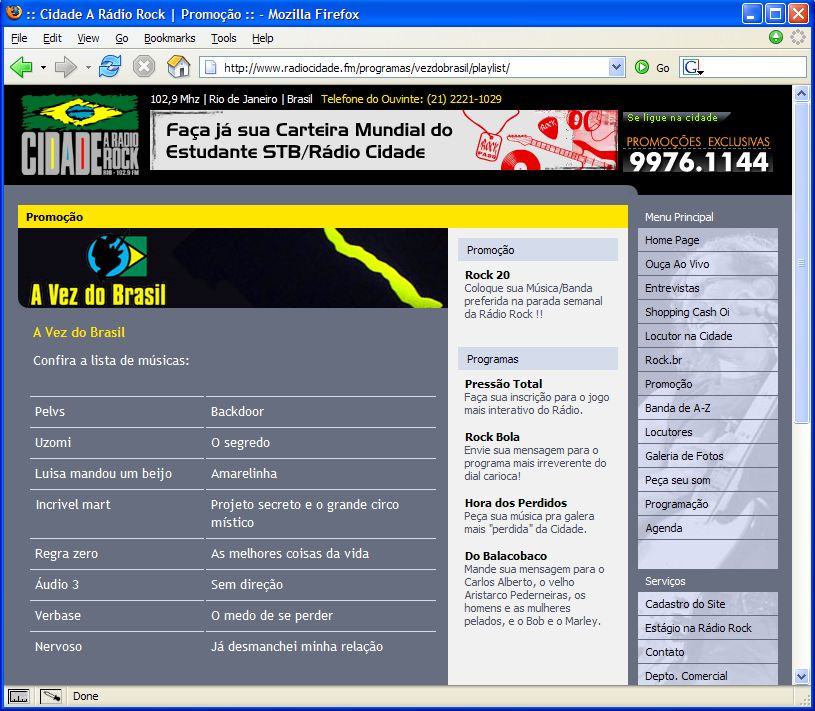Click song title As melhores coisas da vida
This screenshot has height=711, width=815.
pos(290,554)
